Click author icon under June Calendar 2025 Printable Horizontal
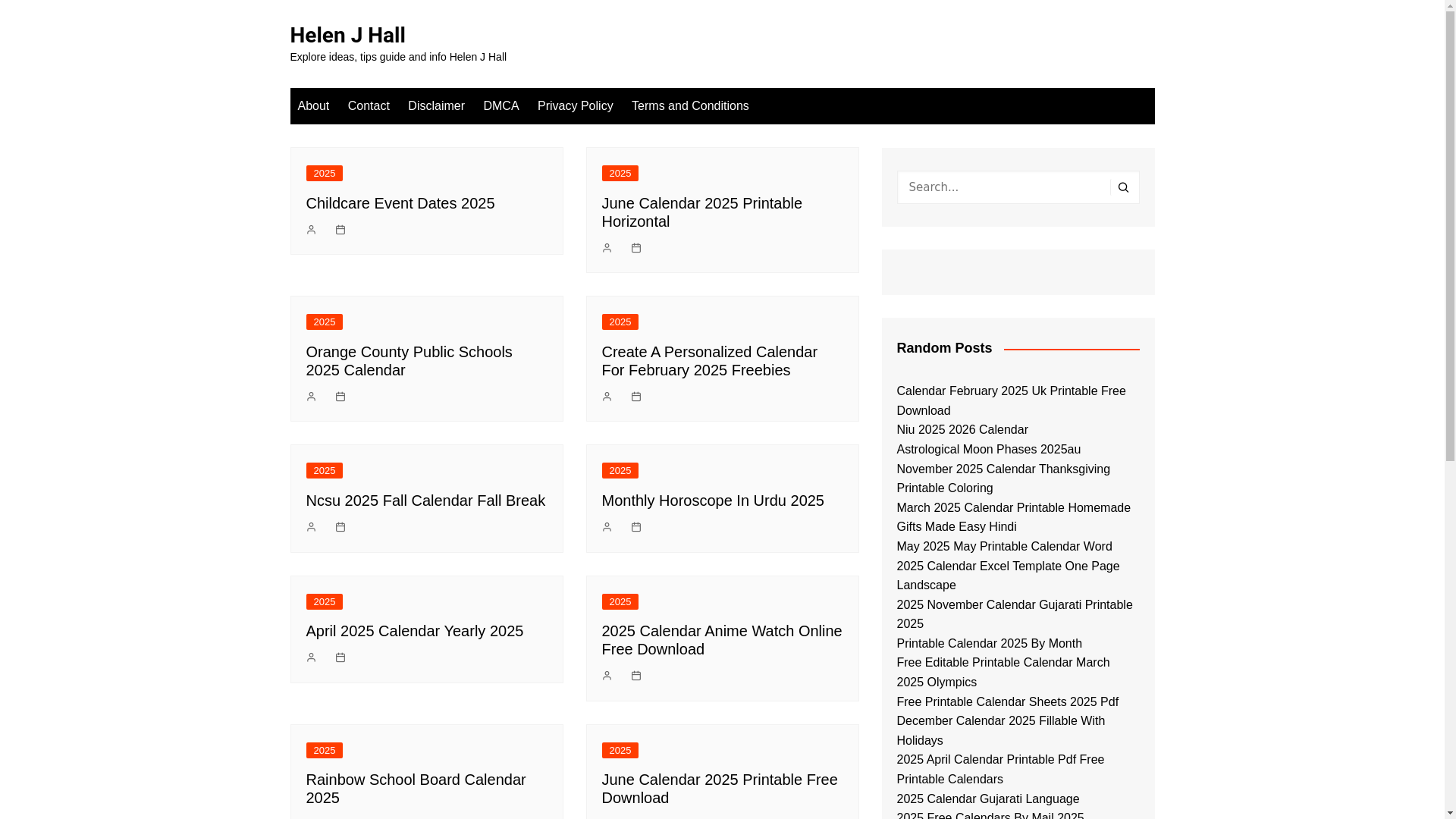Viewport: 1456px width, 819px height. (607, 248)
